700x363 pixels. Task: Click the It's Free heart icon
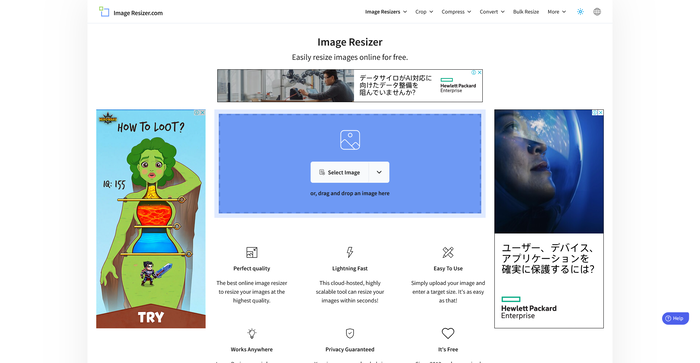click(448, 333)
